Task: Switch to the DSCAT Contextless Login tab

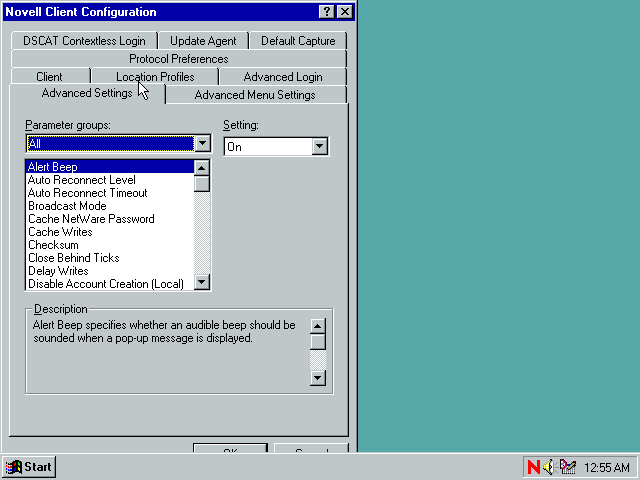Action: tap(84, 41)
